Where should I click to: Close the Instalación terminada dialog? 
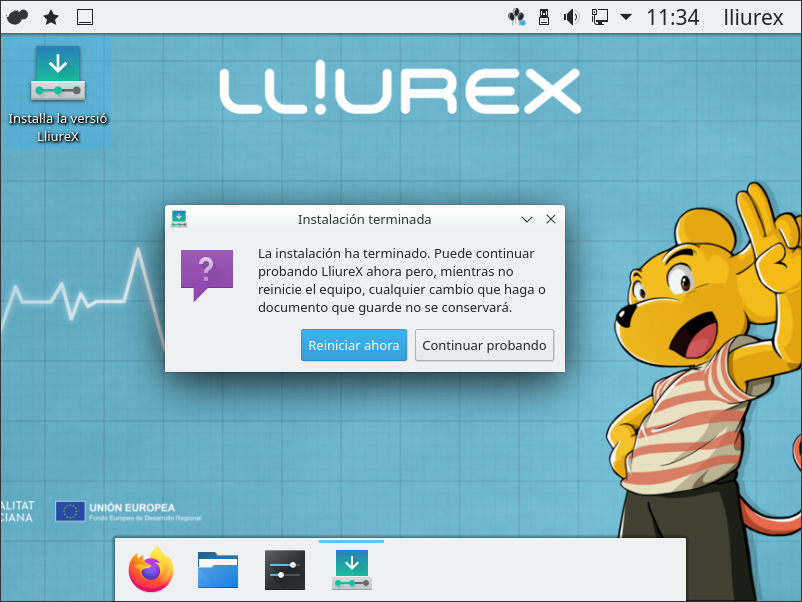pos(550,219)
